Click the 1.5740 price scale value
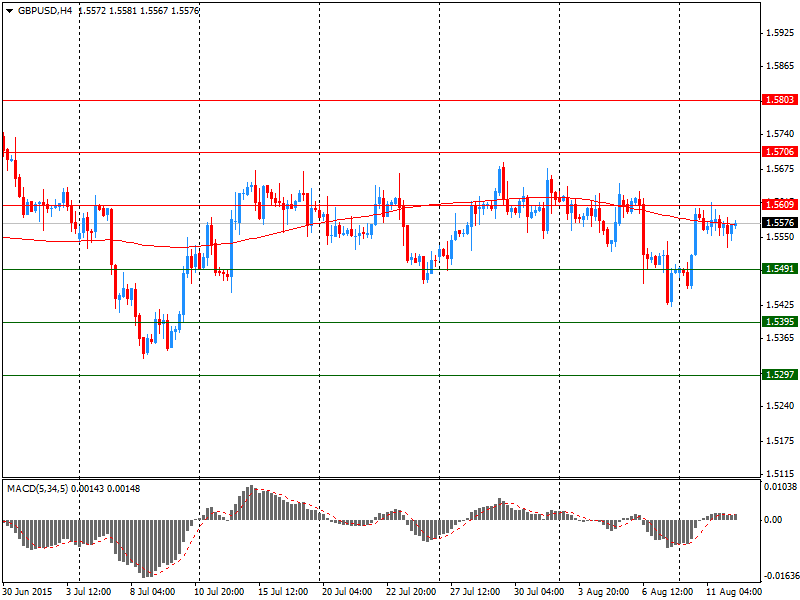The height and width of the screenshot is (600, 800). (x=781, y=134)
